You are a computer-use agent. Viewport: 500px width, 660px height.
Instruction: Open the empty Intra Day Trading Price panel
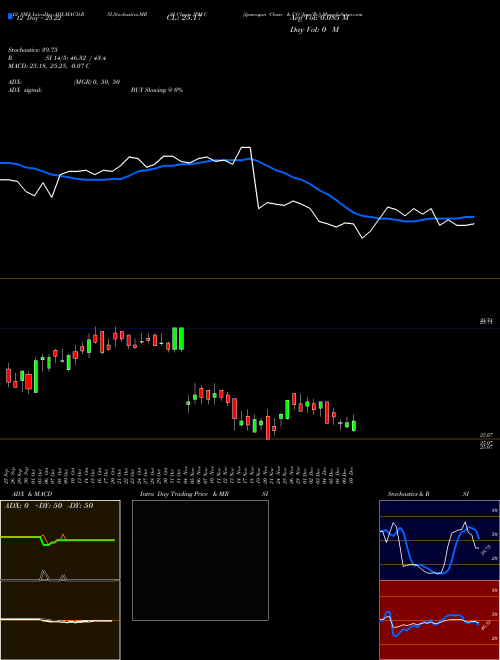click(200, 560)
